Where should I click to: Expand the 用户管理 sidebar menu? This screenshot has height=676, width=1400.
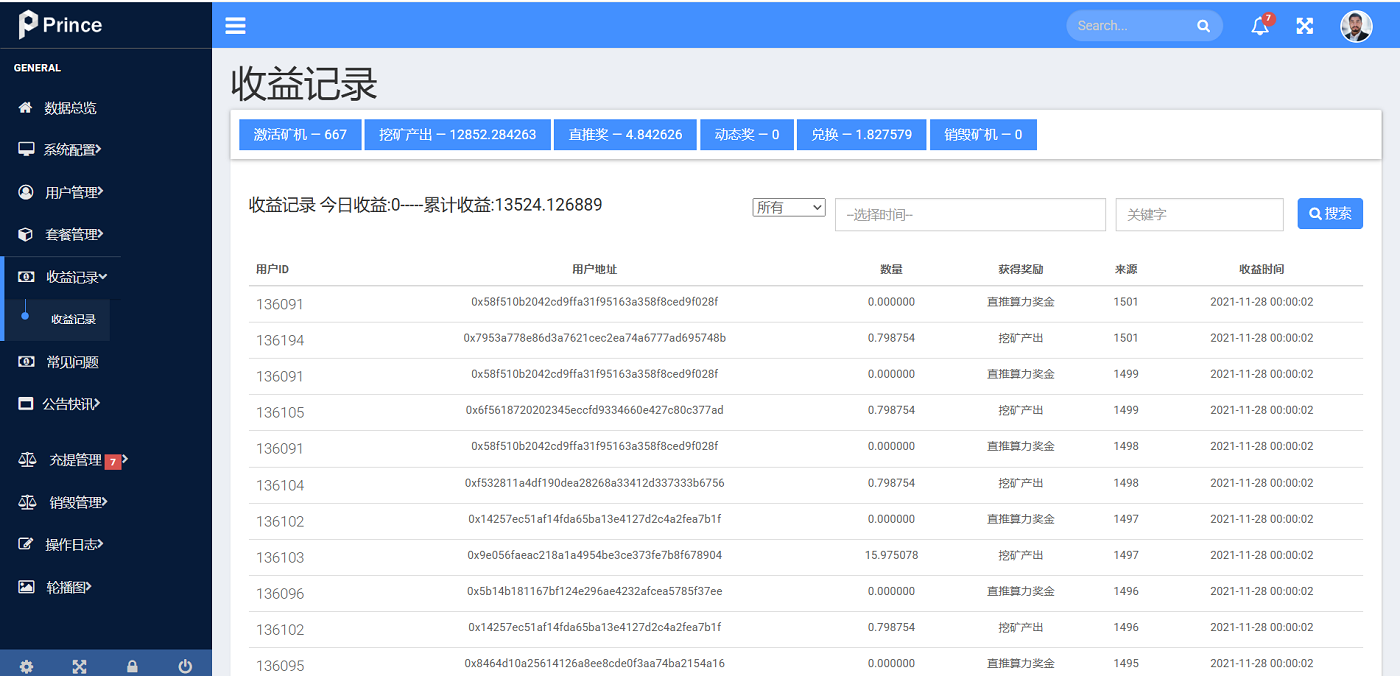click(x=73, y=192)
